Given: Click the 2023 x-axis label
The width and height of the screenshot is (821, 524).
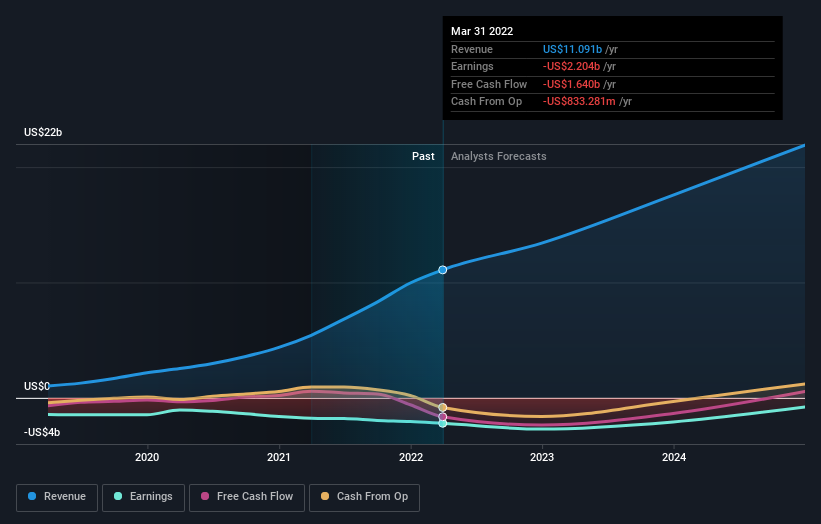Looking at the screenshot, I should (542, 458).
